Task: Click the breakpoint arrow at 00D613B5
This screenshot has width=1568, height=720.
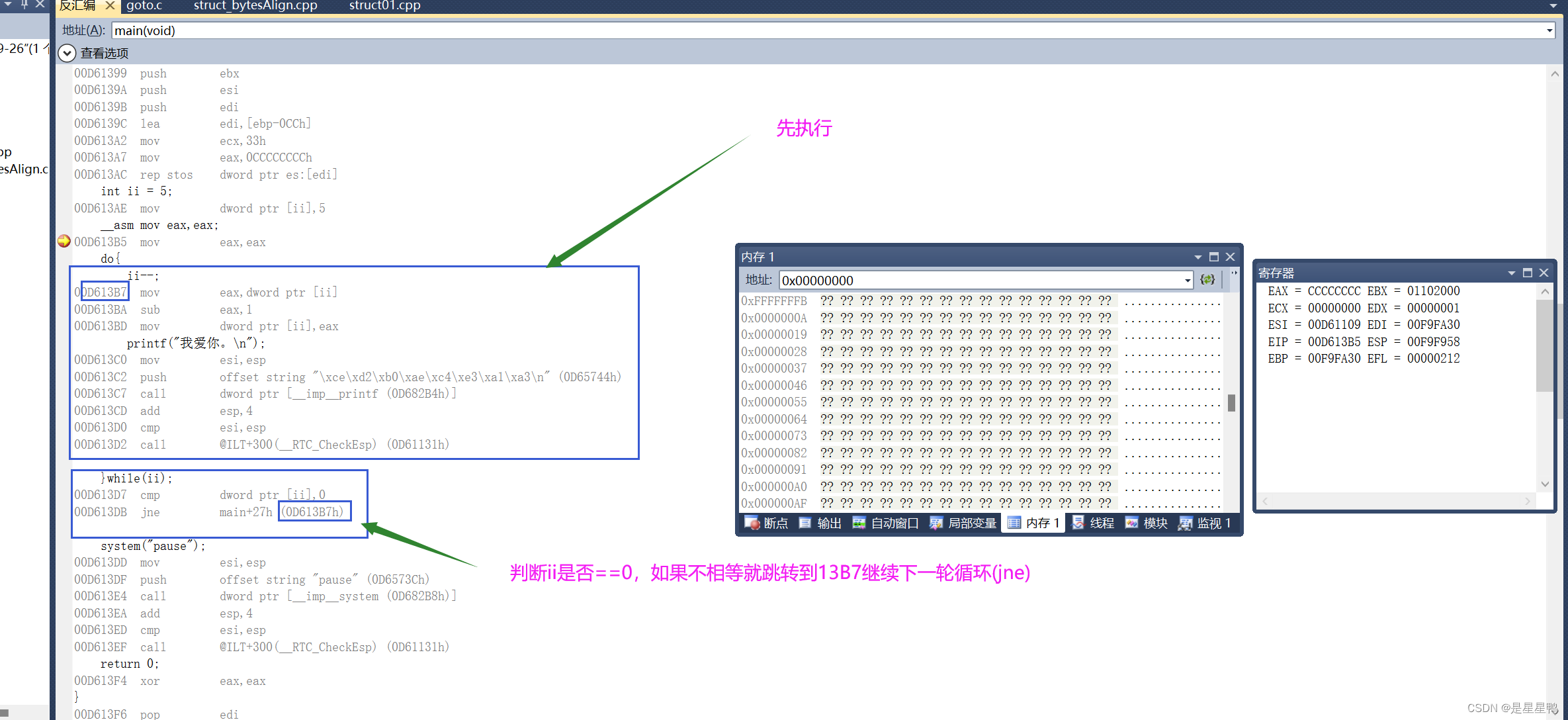Action: (x=64, y=242)
